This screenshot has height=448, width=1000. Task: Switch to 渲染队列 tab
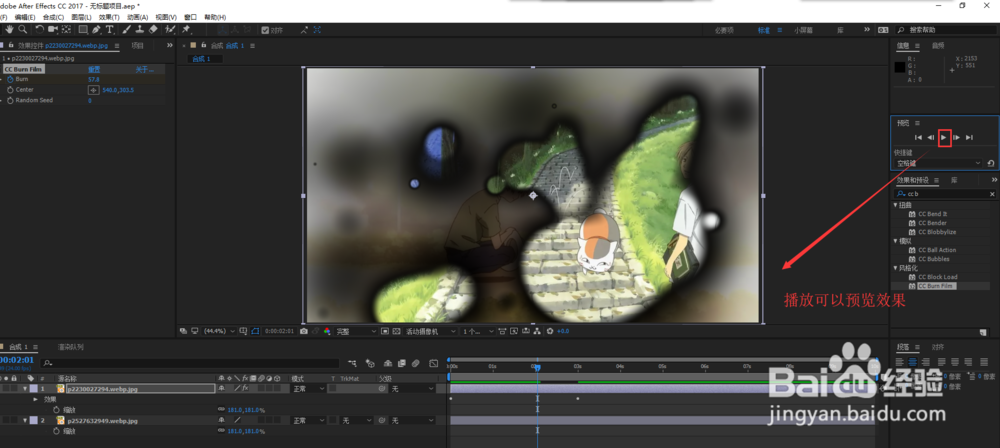71,347
